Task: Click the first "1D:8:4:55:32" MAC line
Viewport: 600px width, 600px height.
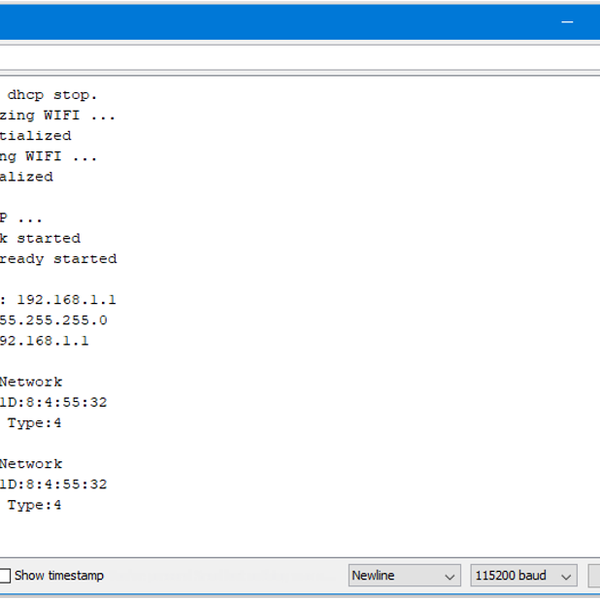Action: click(x=53, y=402)
